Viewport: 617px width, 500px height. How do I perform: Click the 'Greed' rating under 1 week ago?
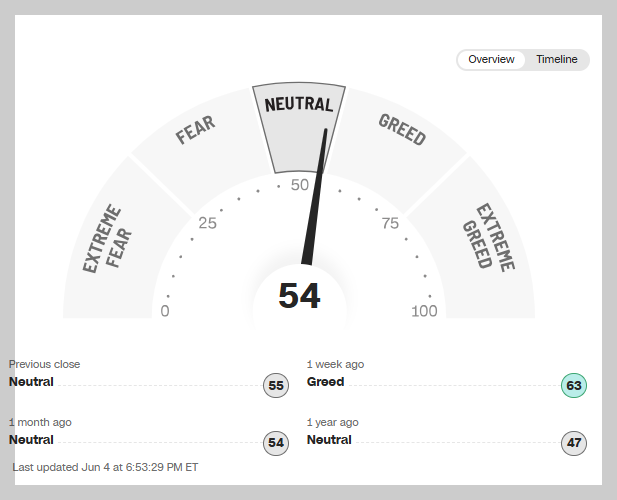pyautogui.click(x=325, y=382)
